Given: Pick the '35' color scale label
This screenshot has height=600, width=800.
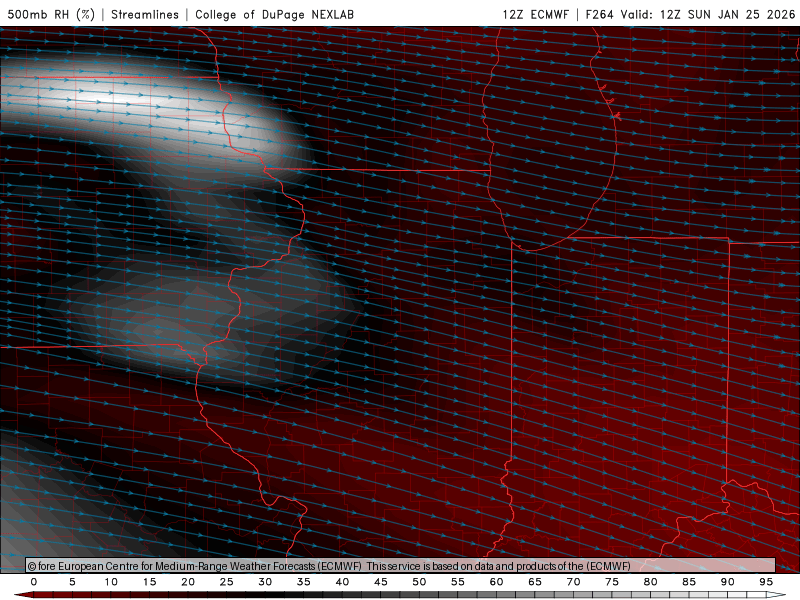Looking at the screenshot, I should [x=304, y=582].
